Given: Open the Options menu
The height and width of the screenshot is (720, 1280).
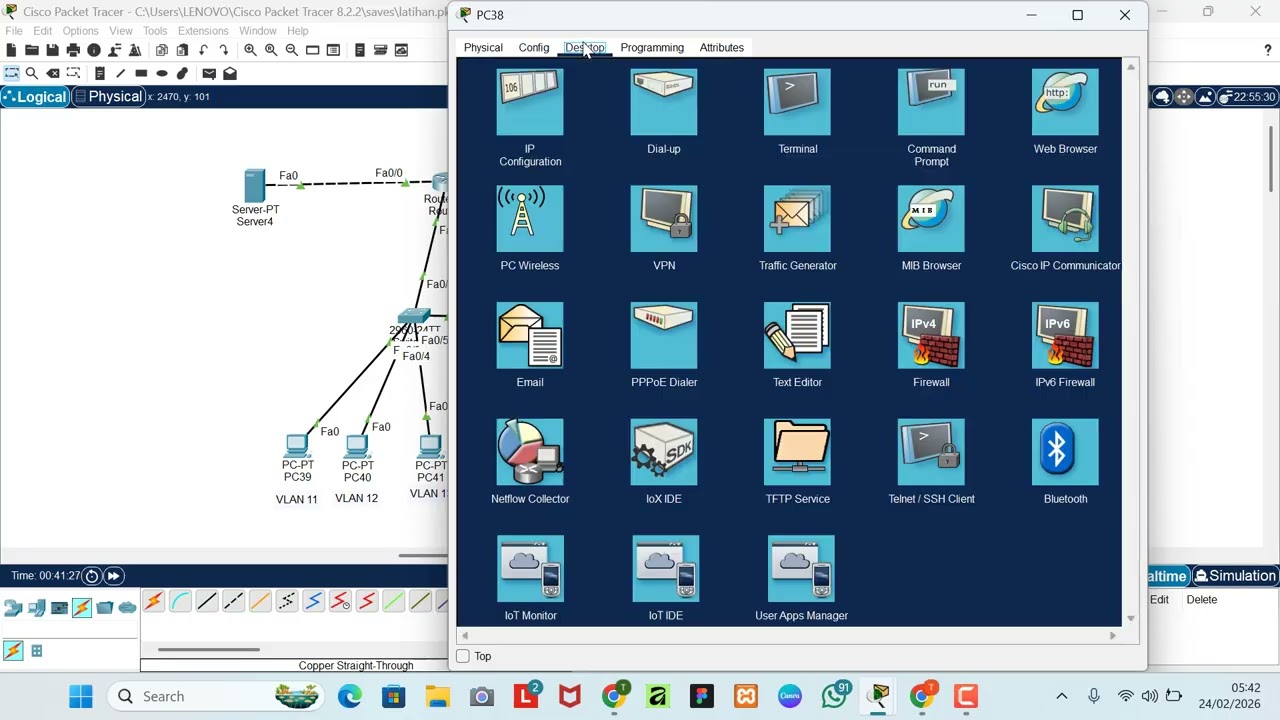Looking at the screenshot, I should coord(80,31).
